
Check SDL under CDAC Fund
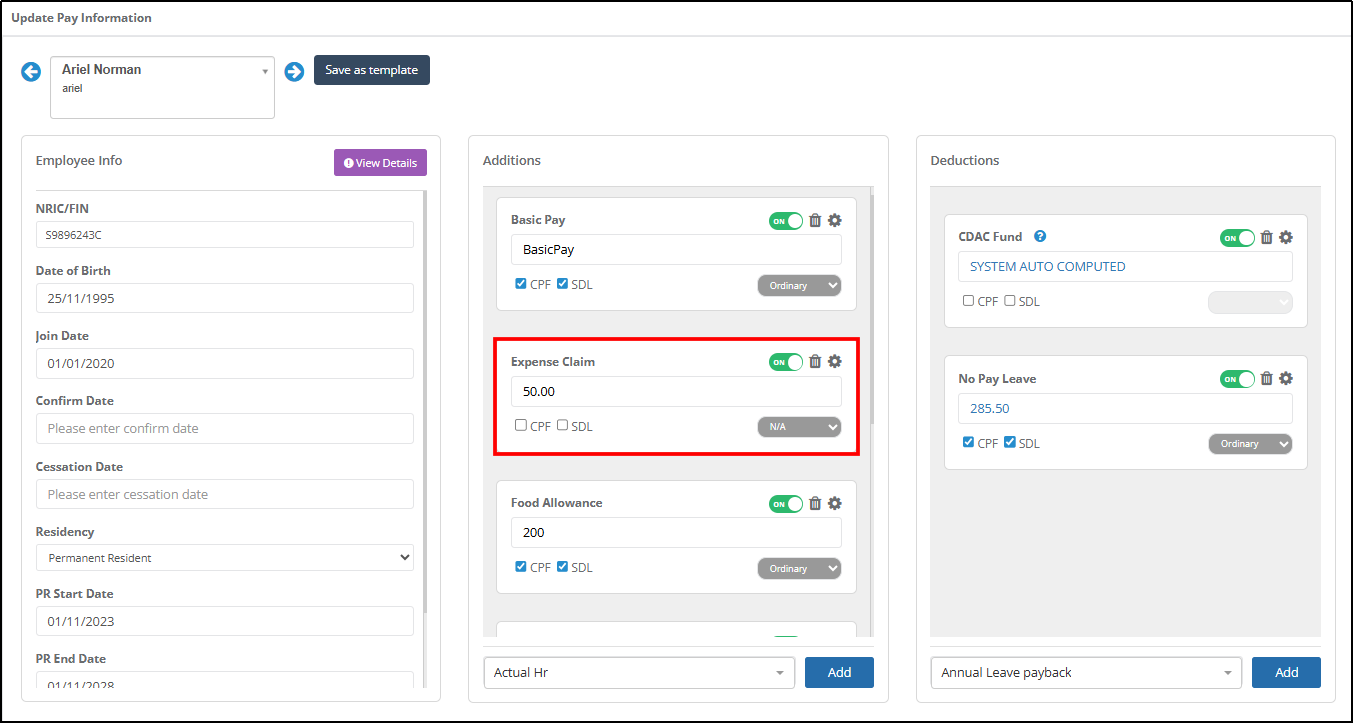(x=1010, y=301)
